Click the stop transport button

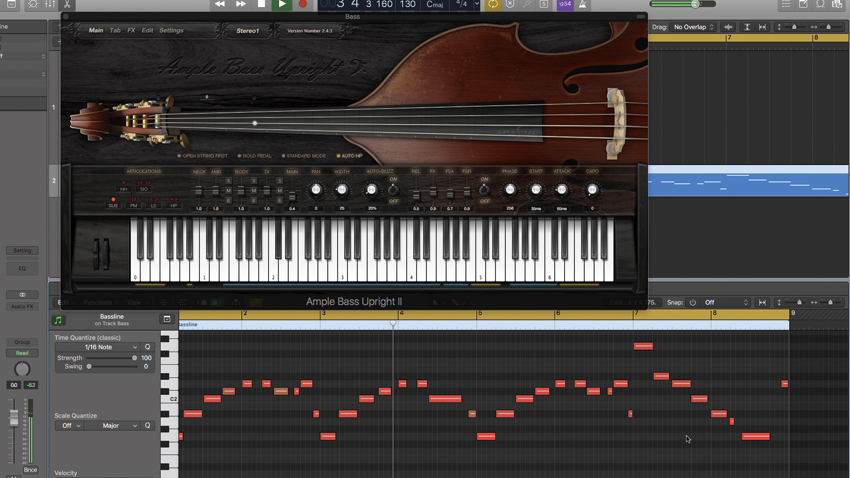(261, 4)
